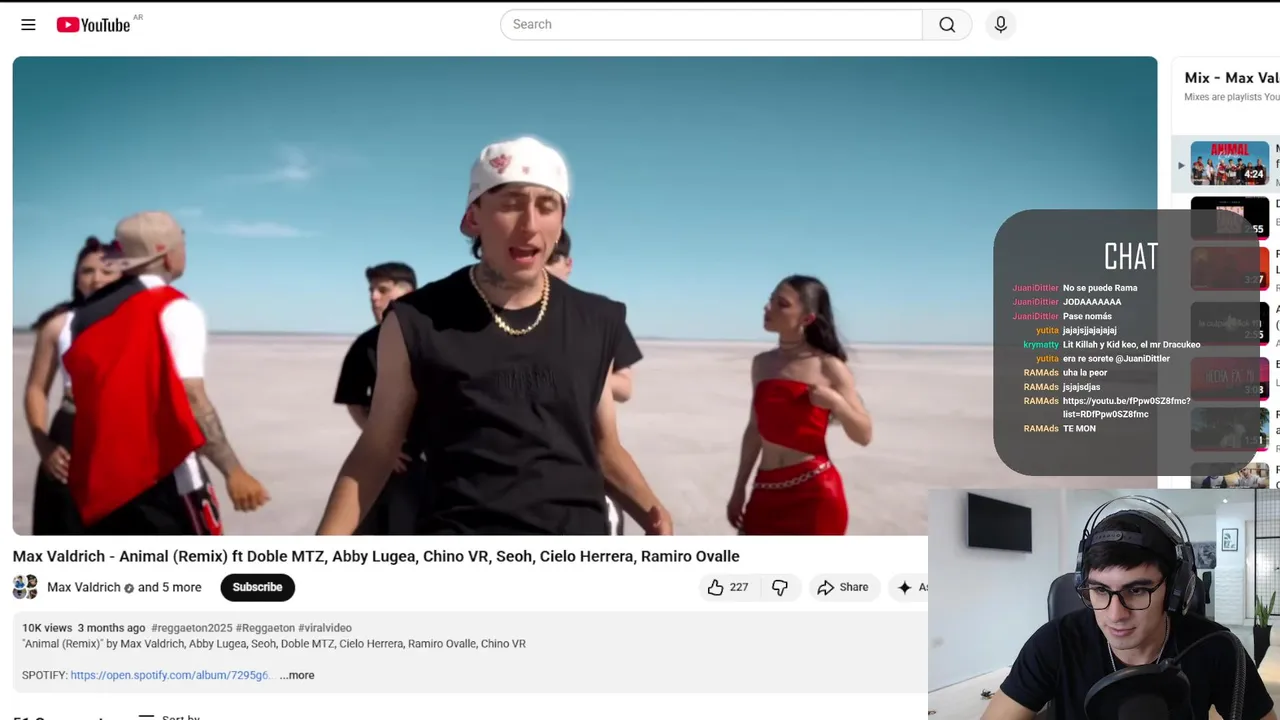1280x720 pixels.
Task: Go to YouTube home via logo
Action: pos(93,25)
